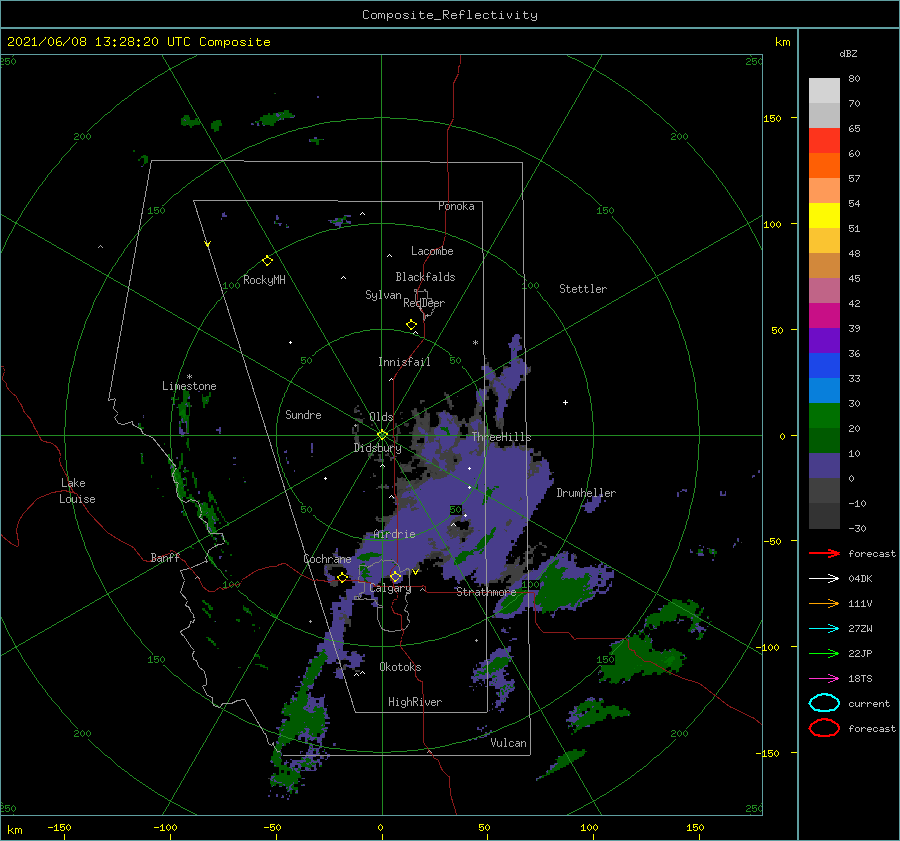This screenshot has width=900, height=841.
Task: Click the Innisfail town label
Action: coord(404,362)
